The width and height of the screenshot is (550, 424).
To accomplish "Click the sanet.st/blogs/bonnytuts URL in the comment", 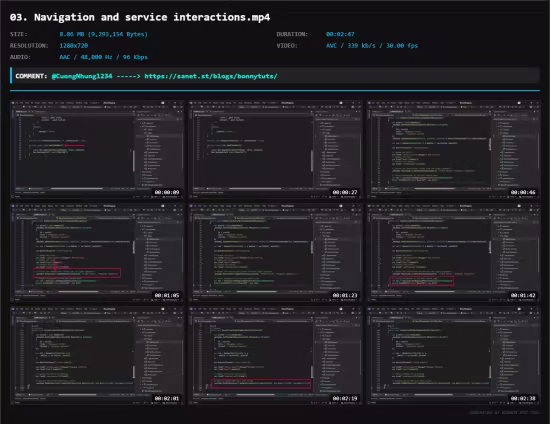I will pos(211,76).
